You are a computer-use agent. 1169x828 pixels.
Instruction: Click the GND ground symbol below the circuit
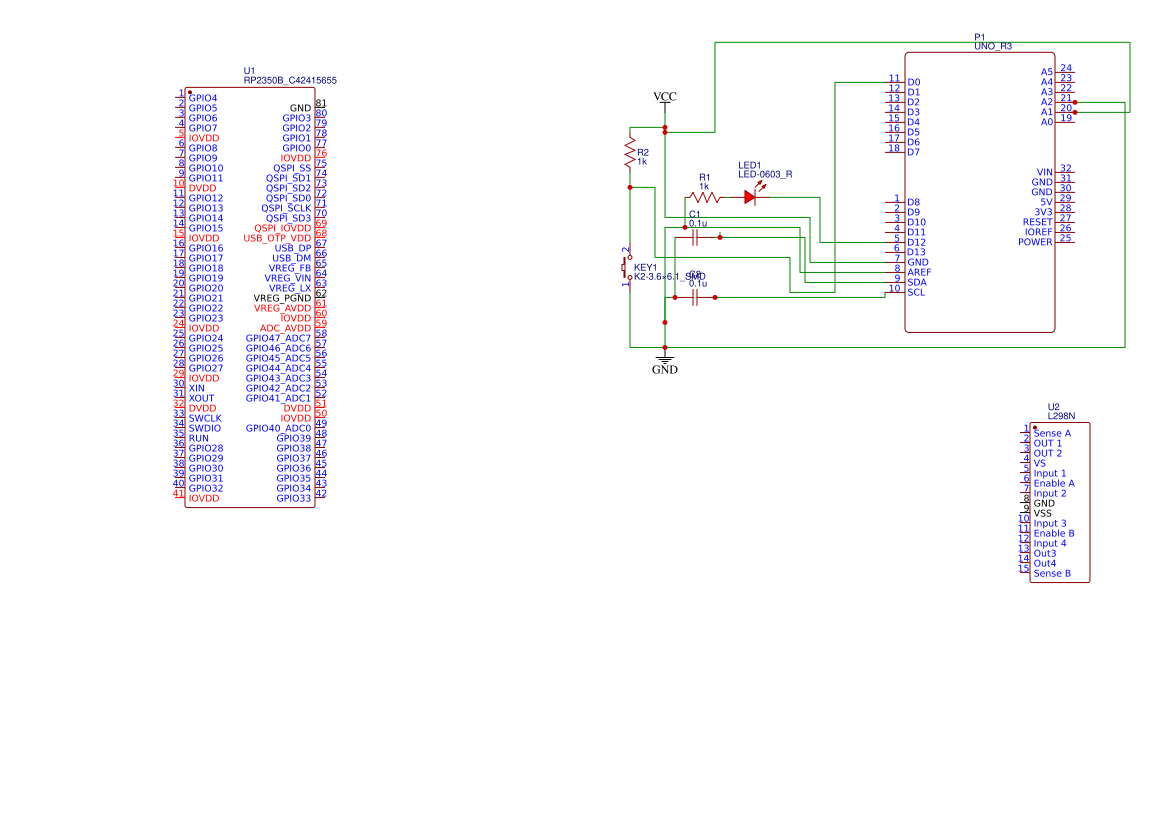click(x=664, y=365)
